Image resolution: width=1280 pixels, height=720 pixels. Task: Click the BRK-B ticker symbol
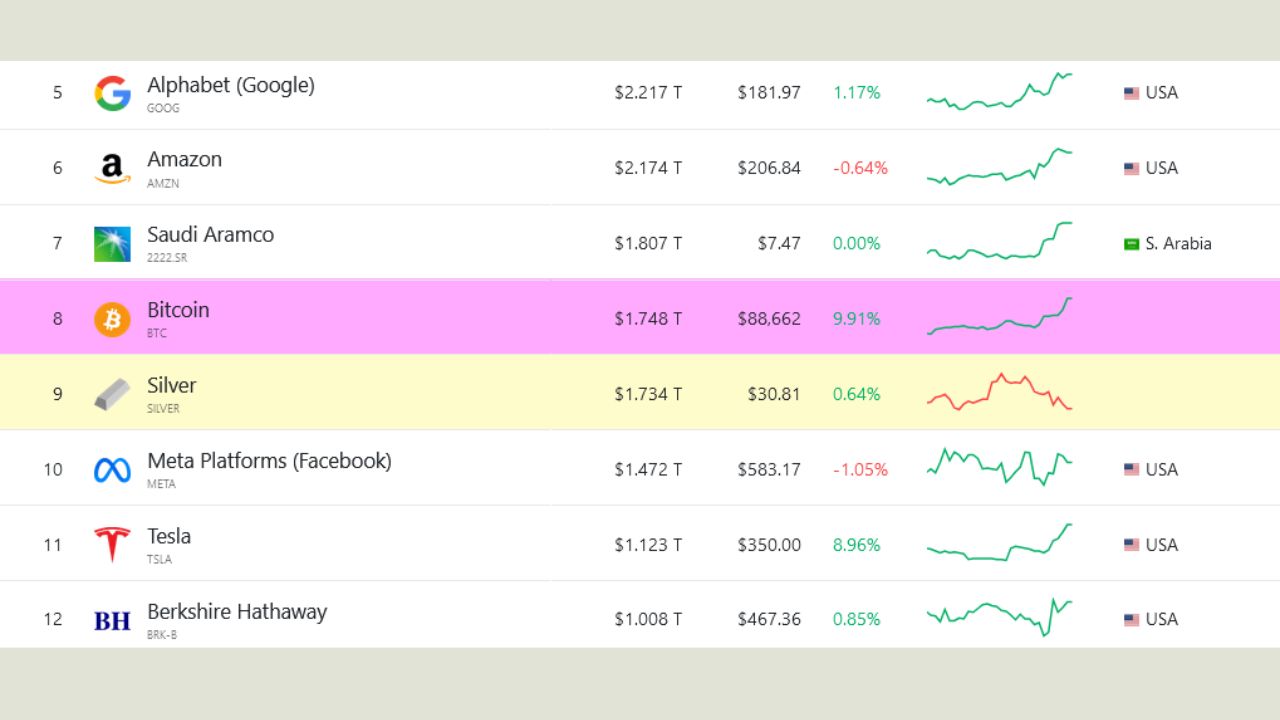162,634
